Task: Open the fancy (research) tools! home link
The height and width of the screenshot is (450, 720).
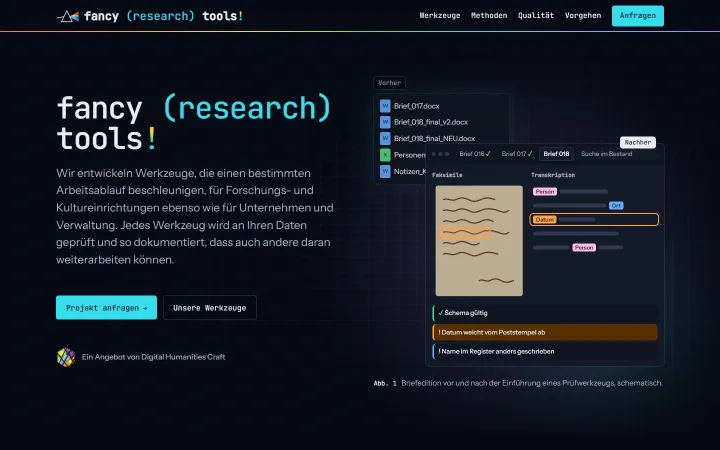Action: coord(150,16)
